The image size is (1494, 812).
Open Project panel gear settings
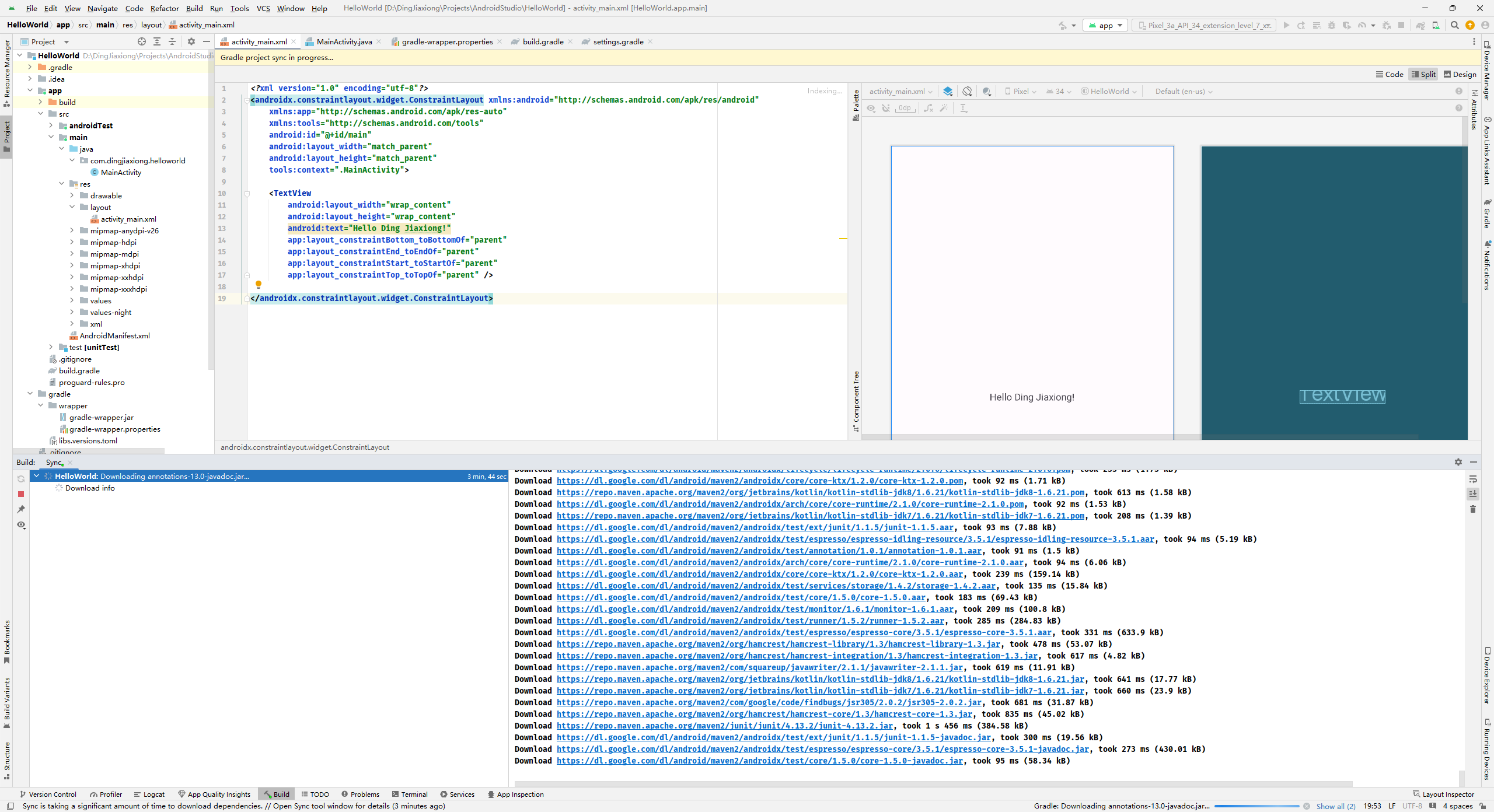(x=191, y=41)
